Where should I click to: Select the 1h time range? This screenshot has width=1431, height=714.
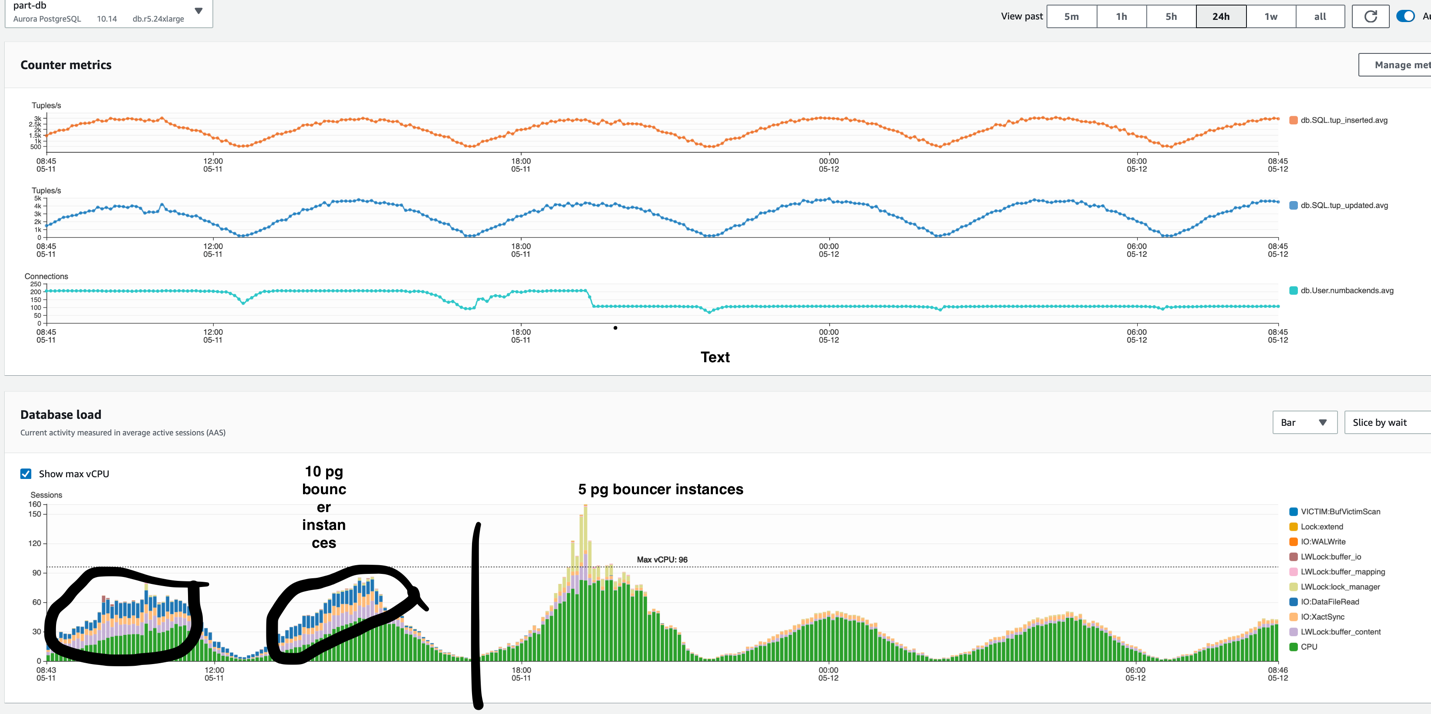click(x=1121, y=16)
